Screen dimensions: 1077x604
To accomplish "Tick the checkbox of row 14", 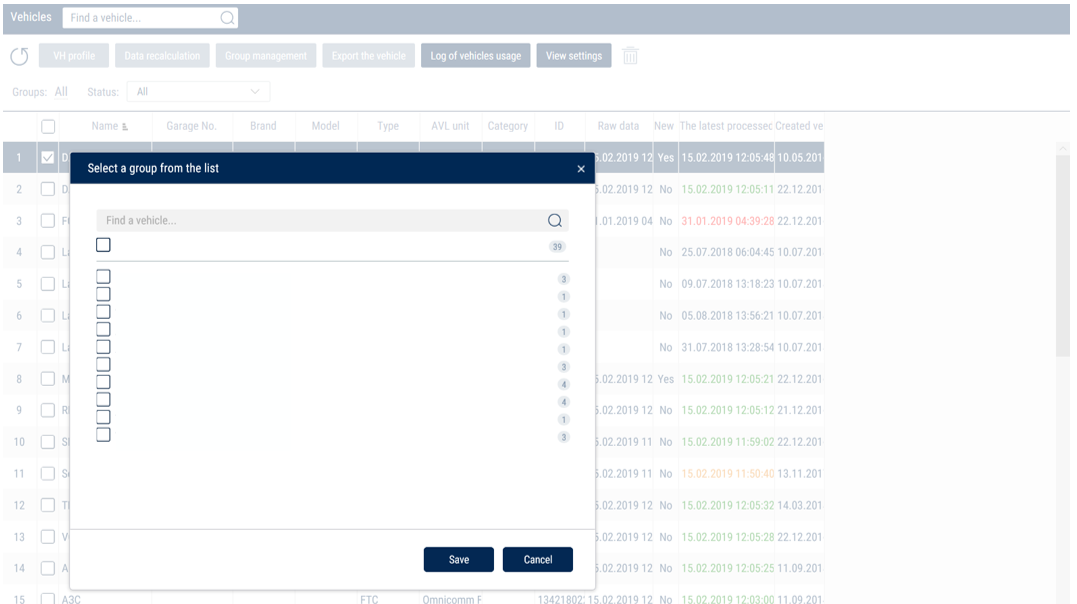I will (x=47, y=568).
